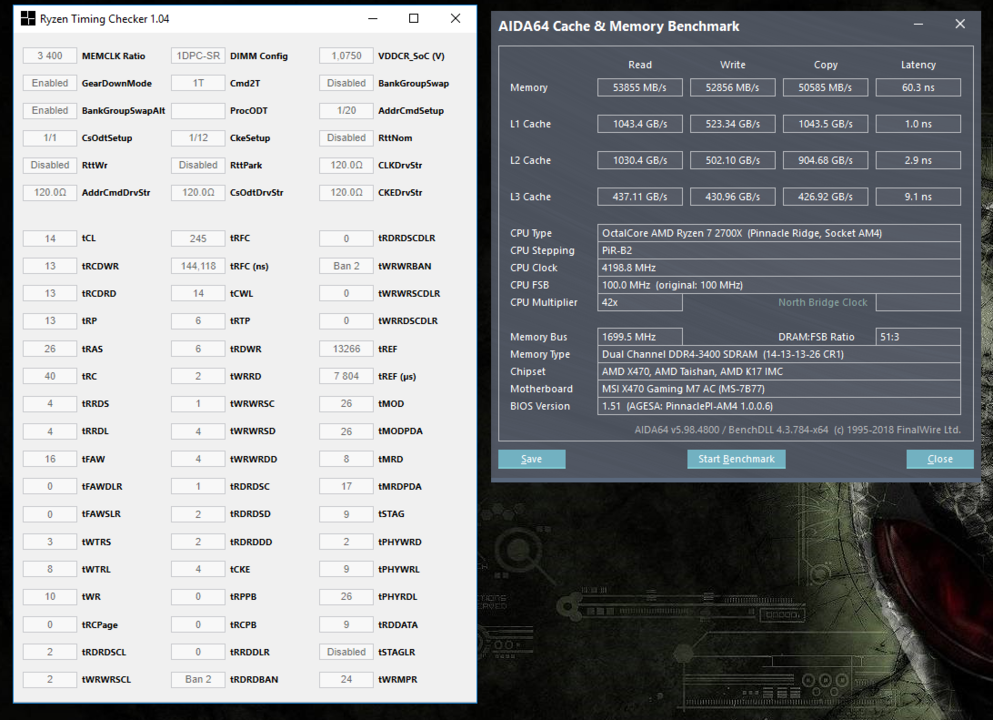This screenshot has width=993, height=720.
Task: Select the tSTAGLR Disabled field
Action: click(x=346, y=652)
